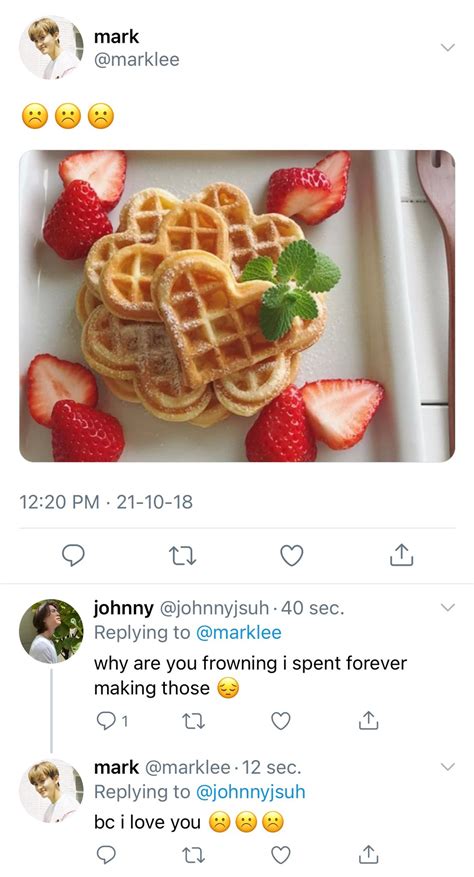
Task: View the waffle and strawberries photo
Action: (x=237, y=306)
